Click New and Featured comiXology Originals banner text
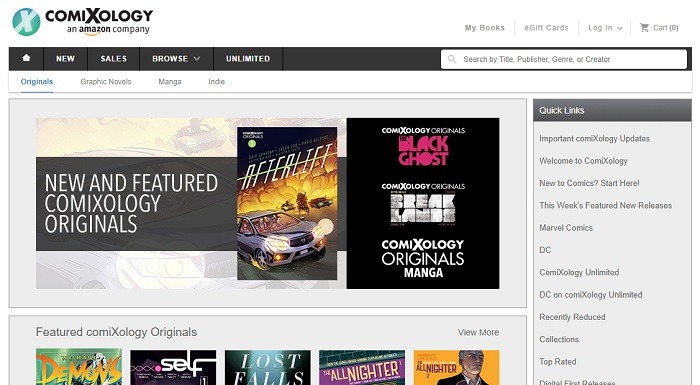The width and height of the screenshot is (700, 385). click(x=131, y=203)
